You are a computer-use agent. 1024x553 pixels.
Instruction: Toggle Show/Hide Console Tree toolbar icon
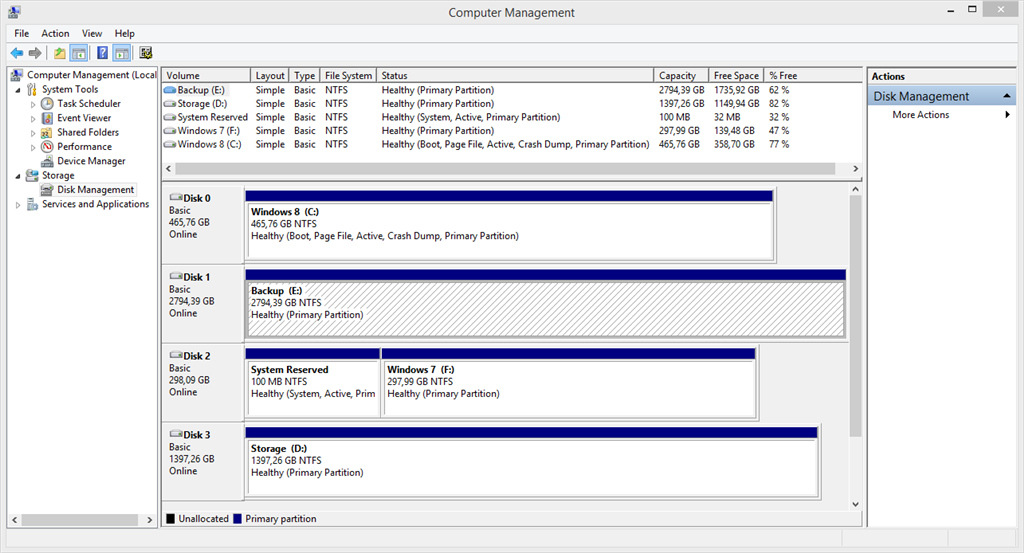(78, 53)
